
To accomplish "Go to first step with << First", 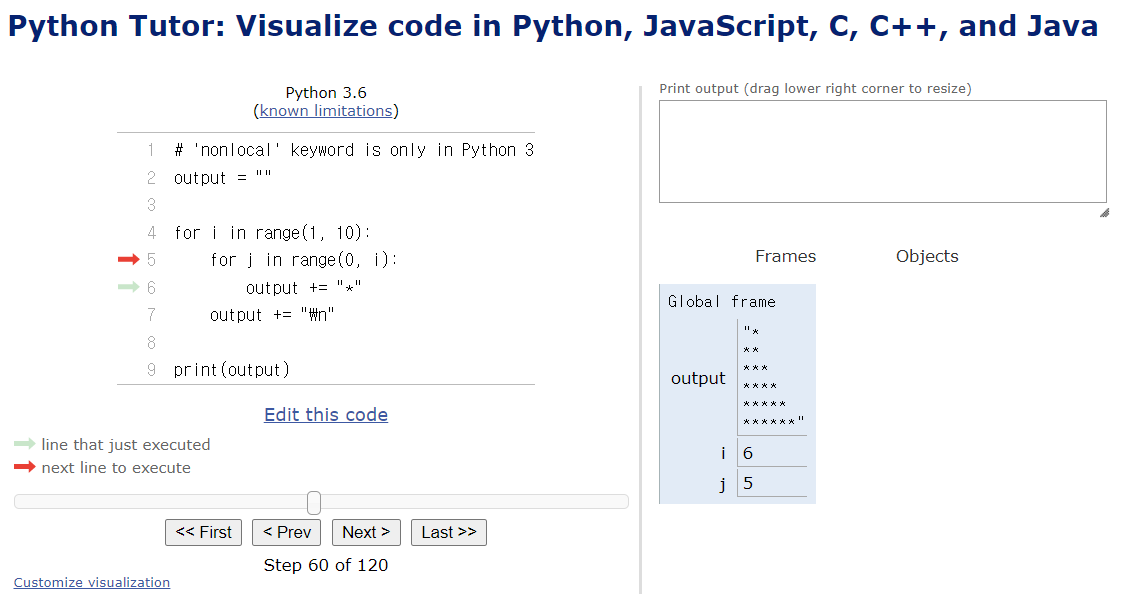I will (x=203, y=532).
